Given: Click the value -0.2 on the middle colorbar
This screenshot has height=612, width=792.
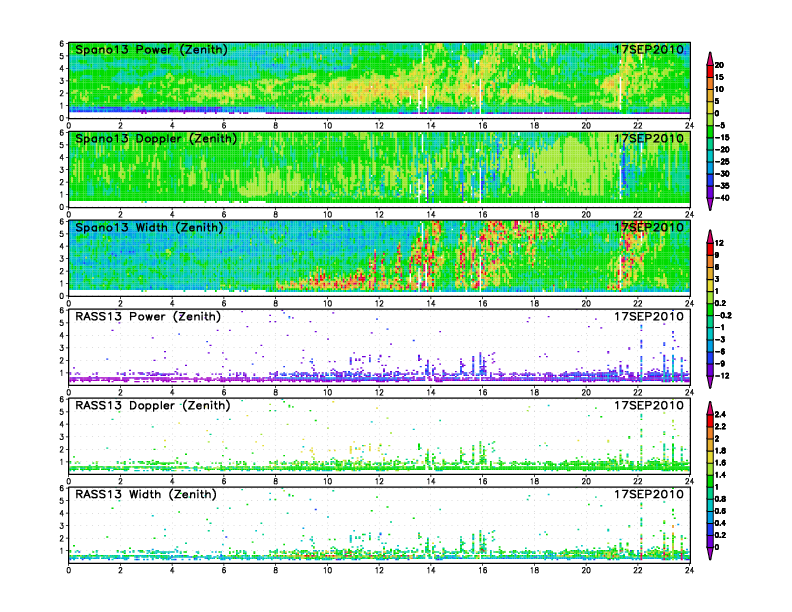Looking at the screenshot, I should [x=723, y=316].
